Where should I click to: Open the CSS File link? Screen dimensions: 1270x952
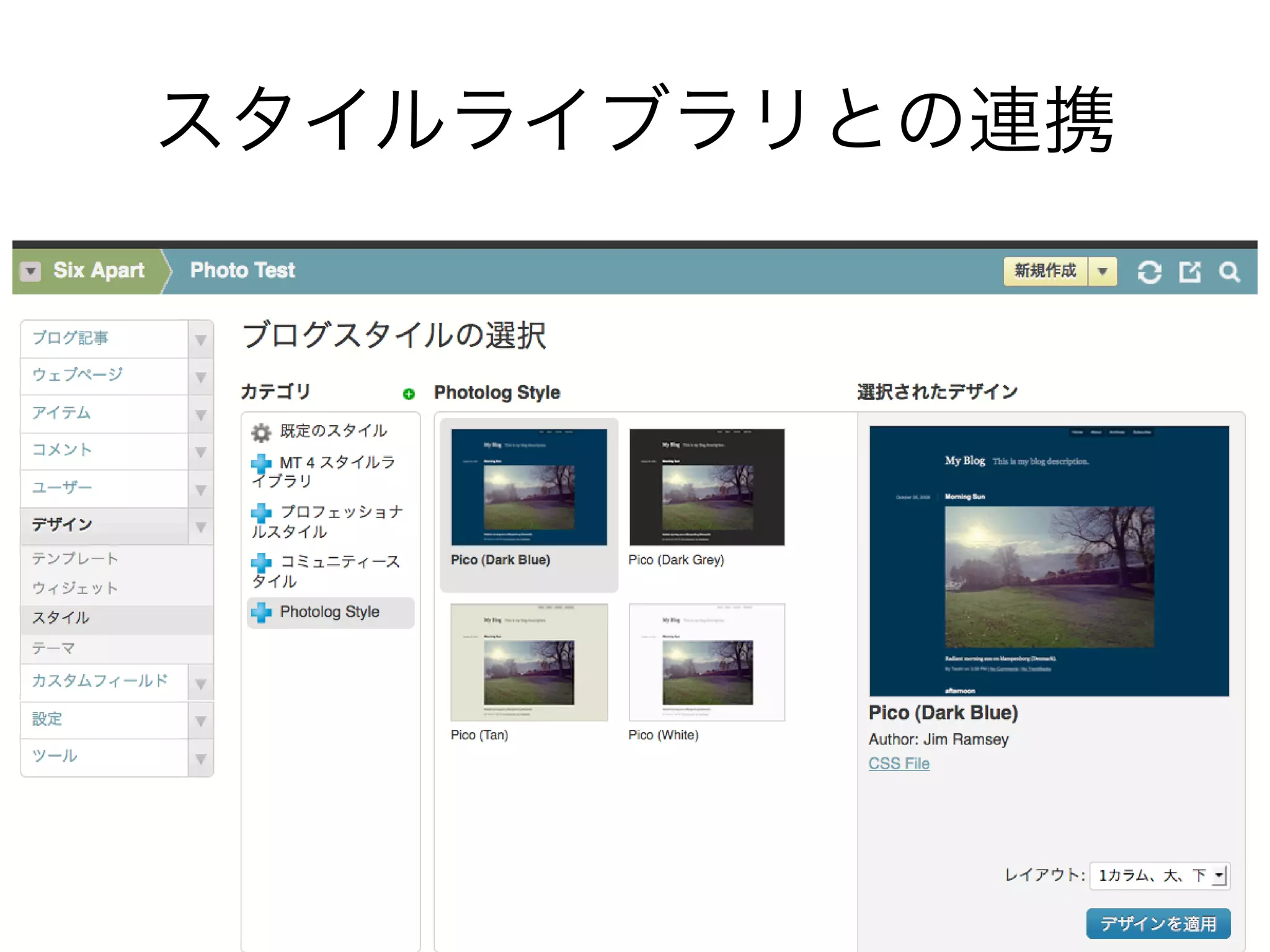[899, 764]
